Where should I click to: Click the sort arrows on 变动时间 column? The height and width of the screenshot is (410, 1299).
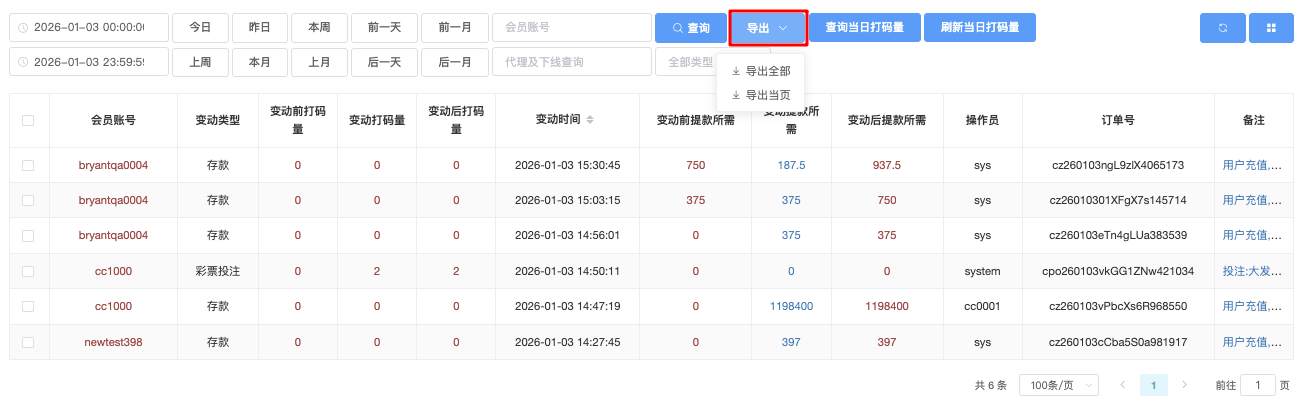coord(590,120)
